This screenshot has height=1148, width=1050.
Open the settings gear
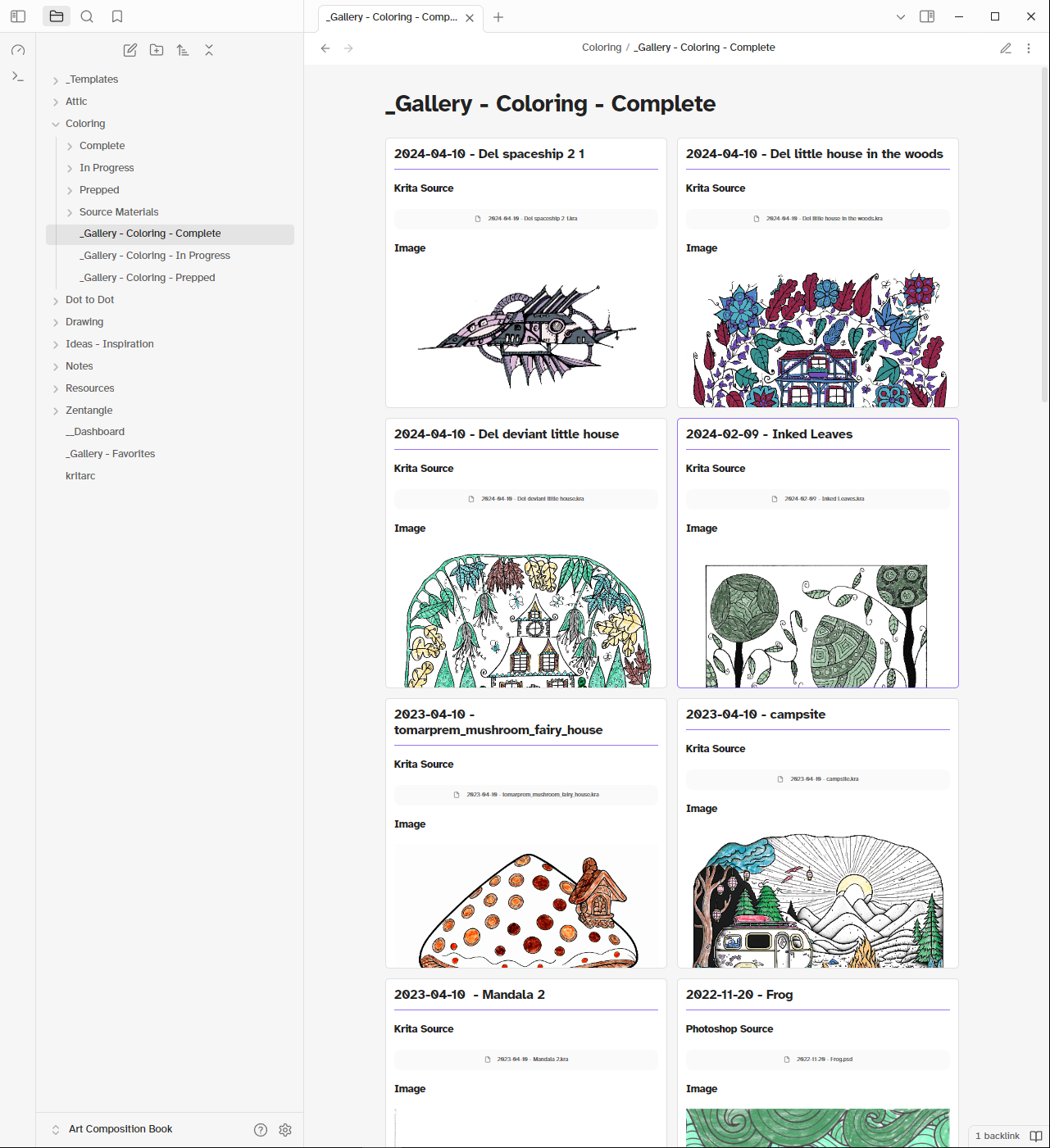(284, 1129)
